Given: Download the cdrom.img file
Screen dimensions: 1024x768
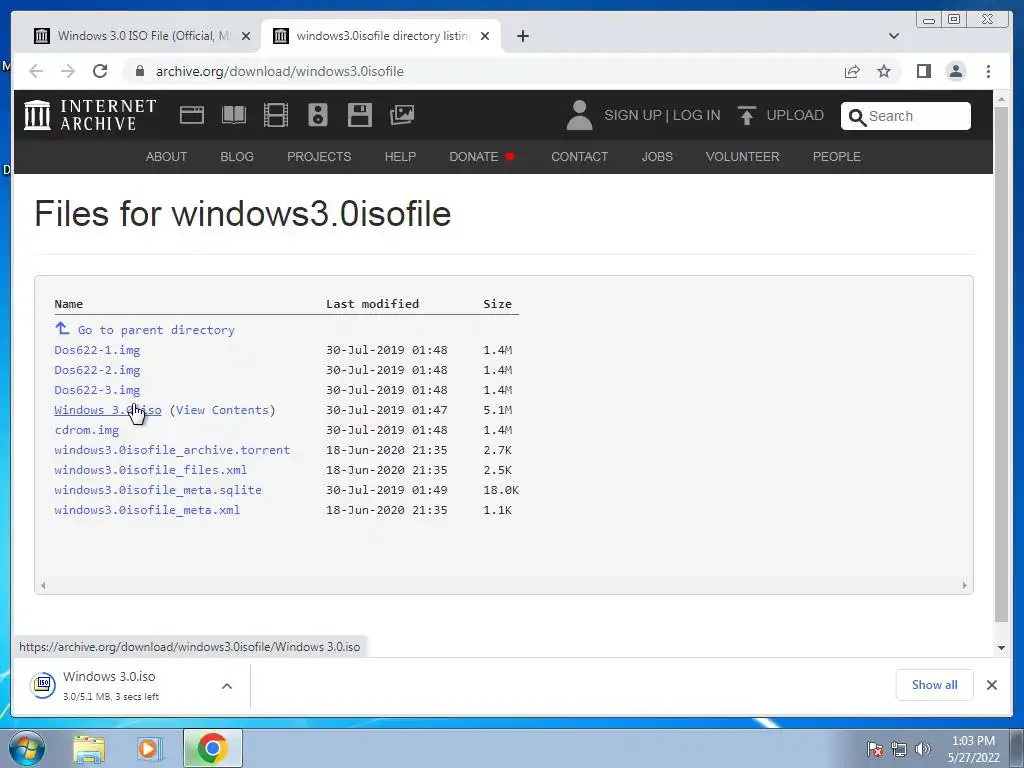Looking at the screenshot, I should pyautogui.click(x=87, y=430).
